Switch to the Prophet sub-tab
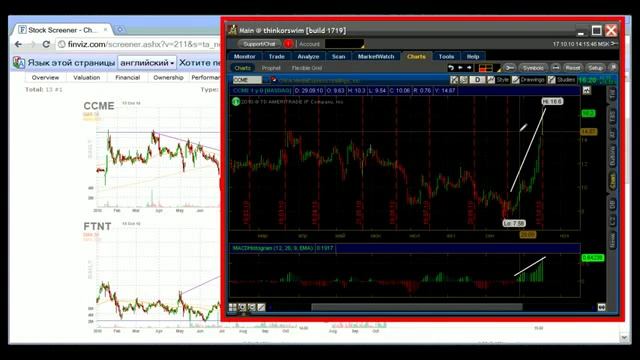This screenshot has height=360, width=640. click(271, 68)
